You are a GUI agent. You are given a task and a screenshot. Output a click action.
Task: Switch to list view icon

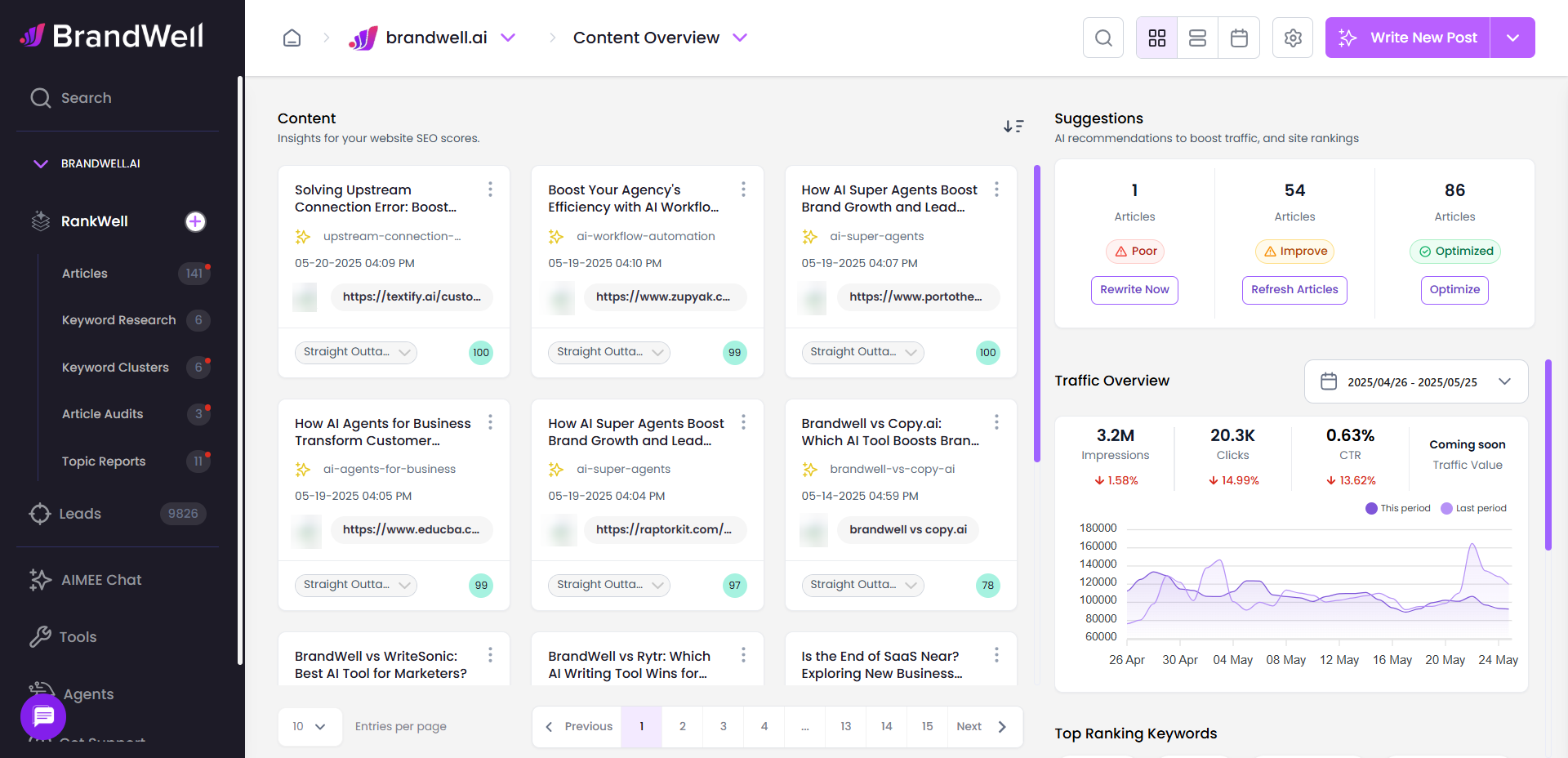pos(1197,38)
